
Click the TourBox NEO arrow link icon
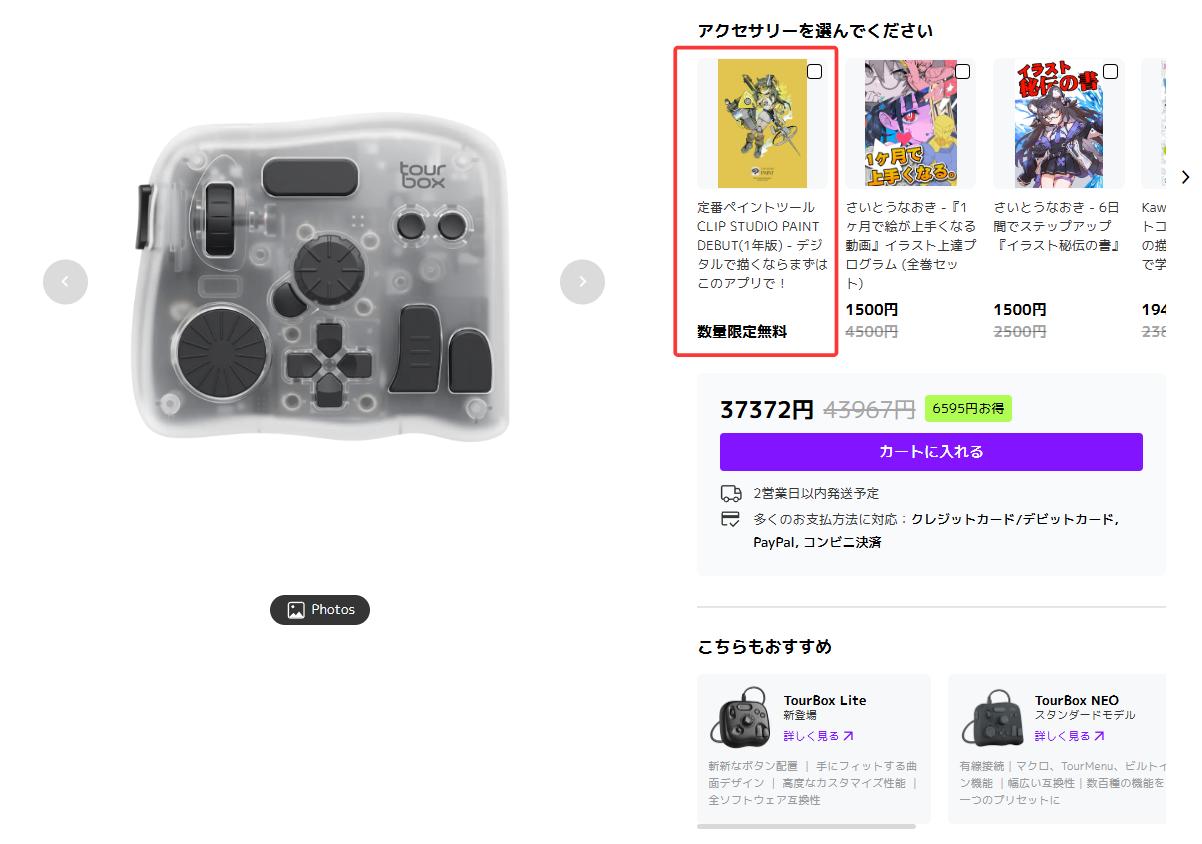1099,736
